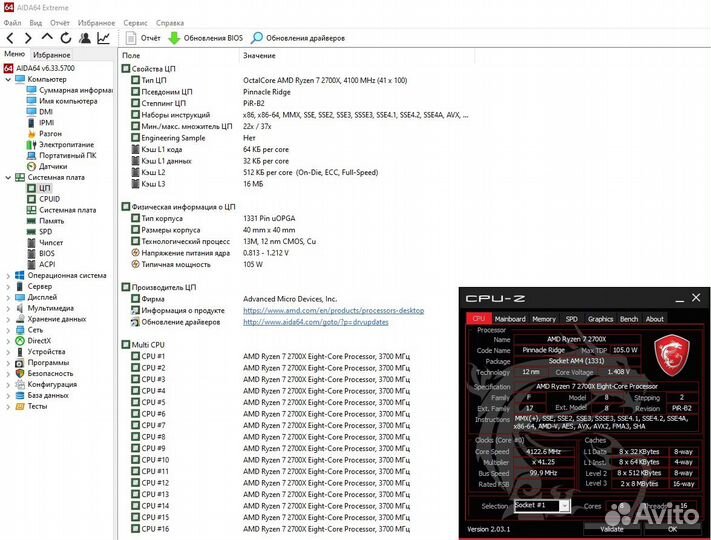Select Устройства tree item
This screenshot has height=540, width=711.
40,352
